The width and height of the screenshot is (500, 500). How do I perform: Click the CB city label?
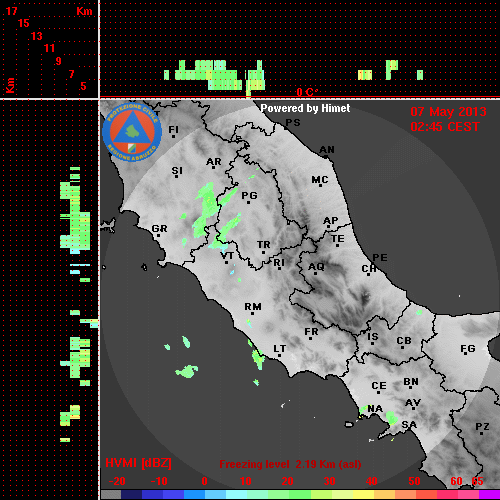click(x=404, y=341)
